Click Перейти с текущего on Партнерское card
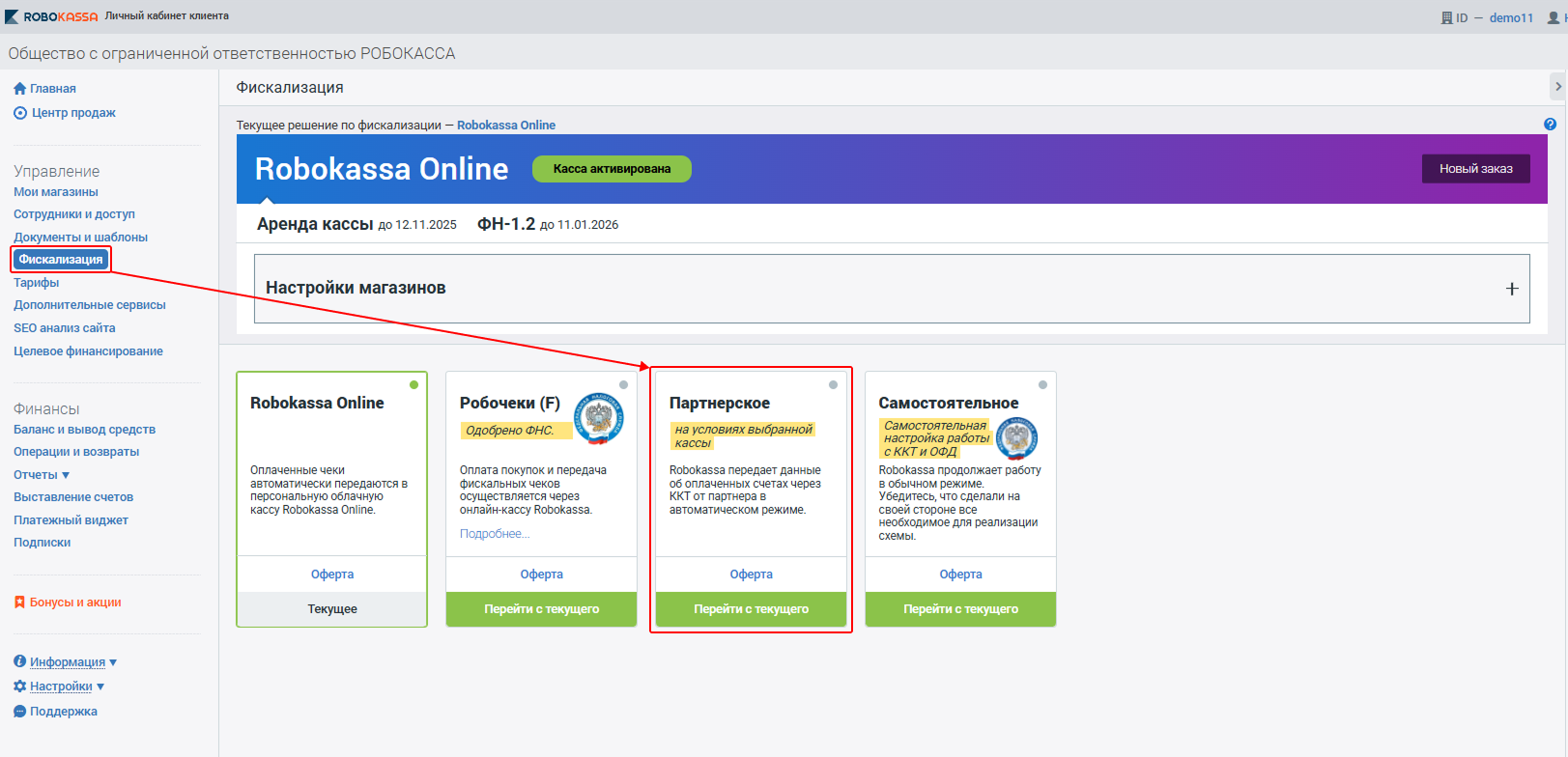The width and height of the screenshot is (1568, 757). (x=752, y=609)
